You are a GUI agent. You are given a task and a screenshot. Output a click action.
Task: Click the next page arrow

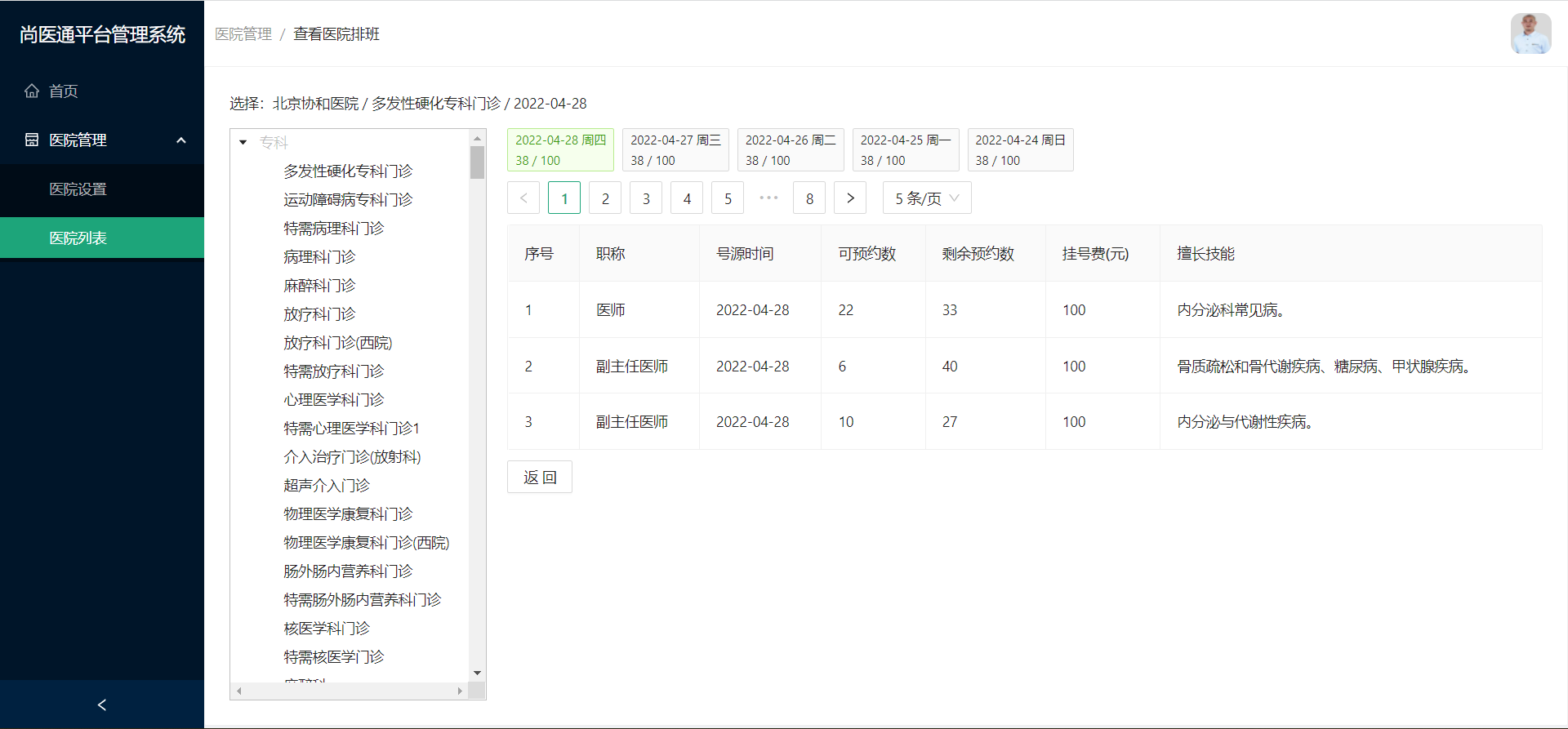coord(850,198)
